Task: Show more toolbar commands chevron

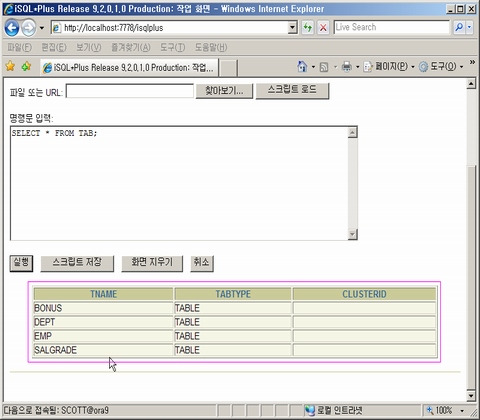Action: pyautogui.click(x=472, y=62)
